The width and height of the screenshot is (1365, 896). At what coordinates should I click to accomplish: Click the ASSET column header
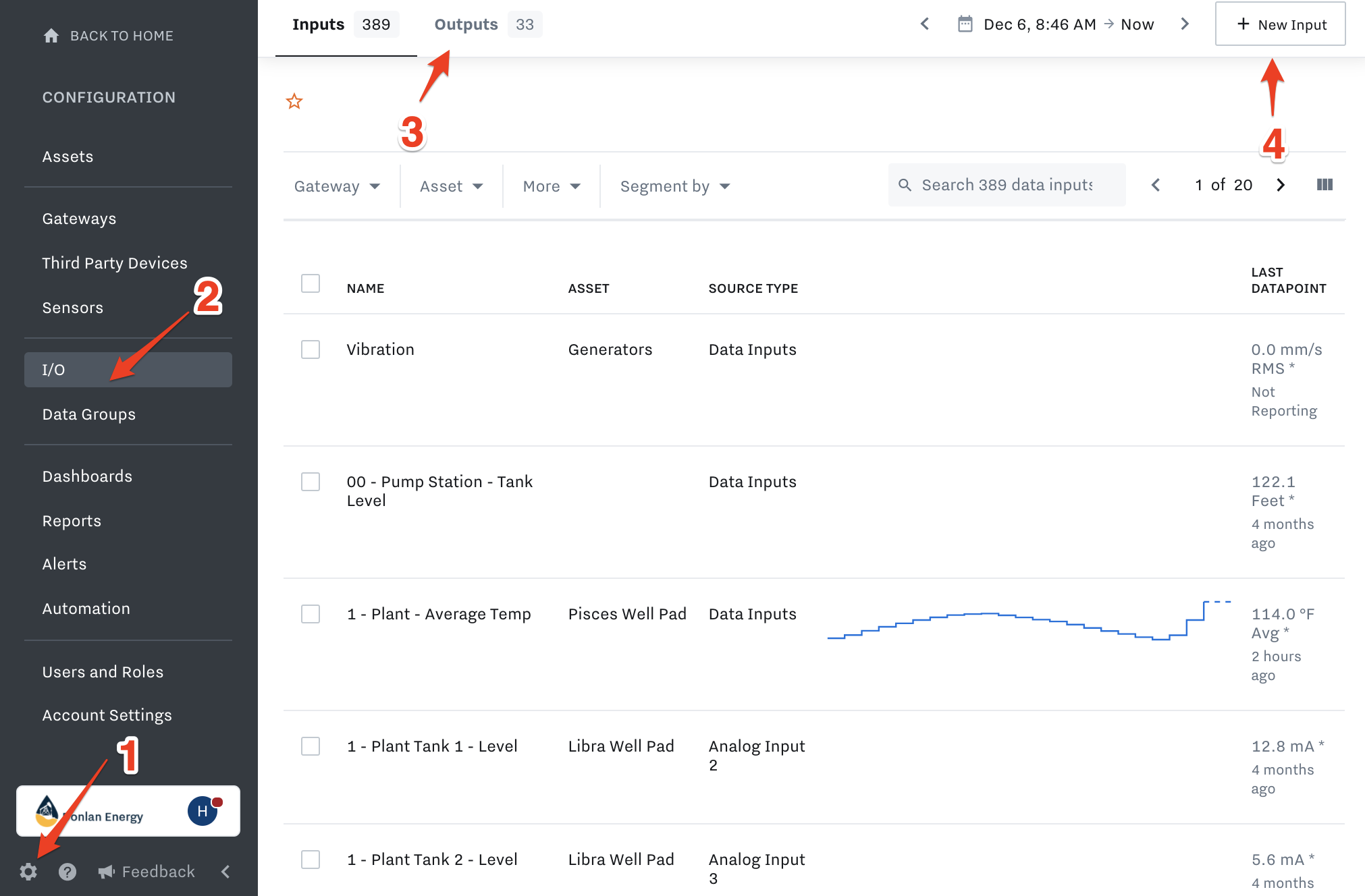tap(589, 289)
